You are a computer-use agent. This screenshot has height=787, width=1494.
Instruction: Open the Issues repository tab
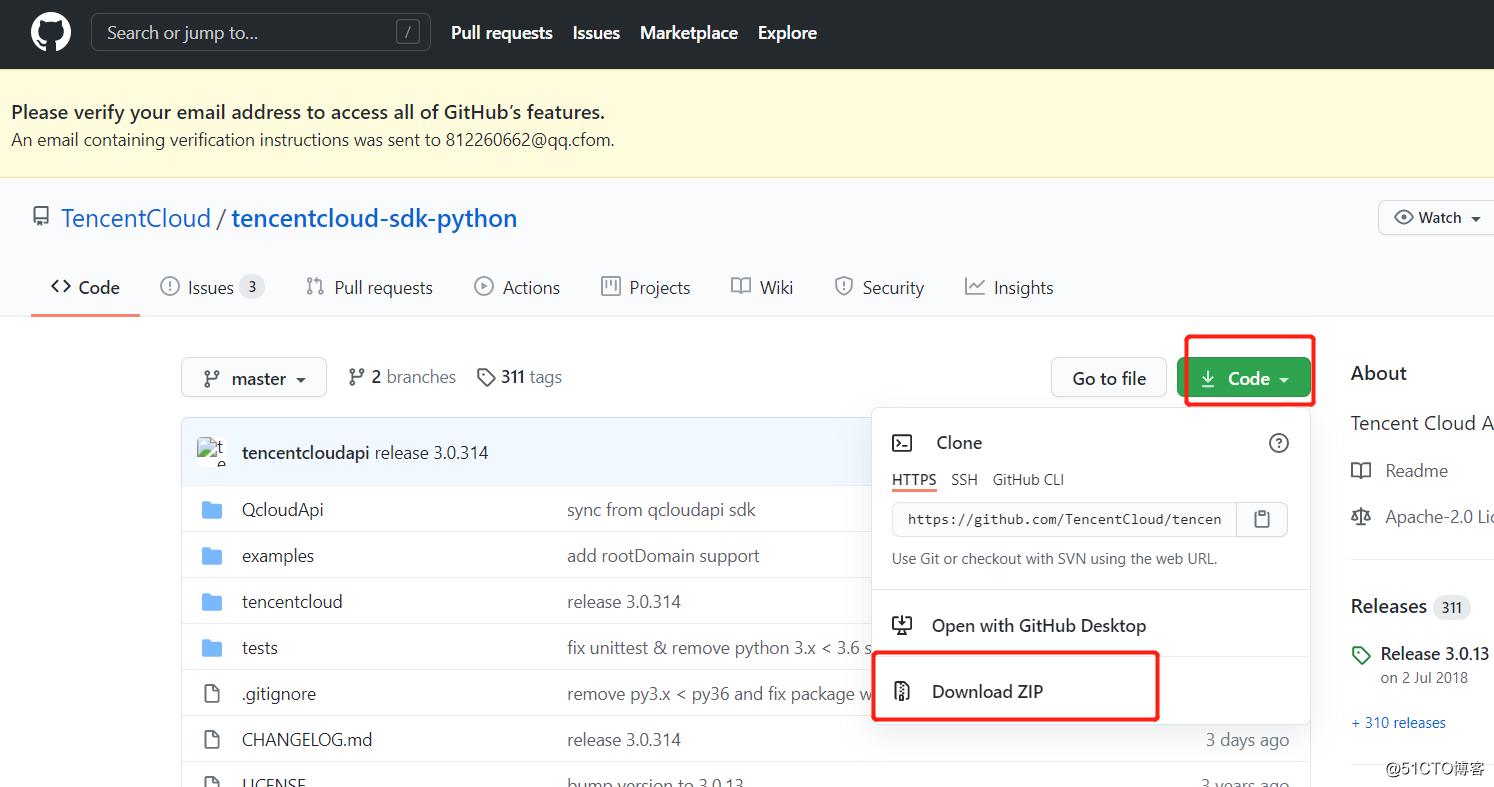click(211, 288)
